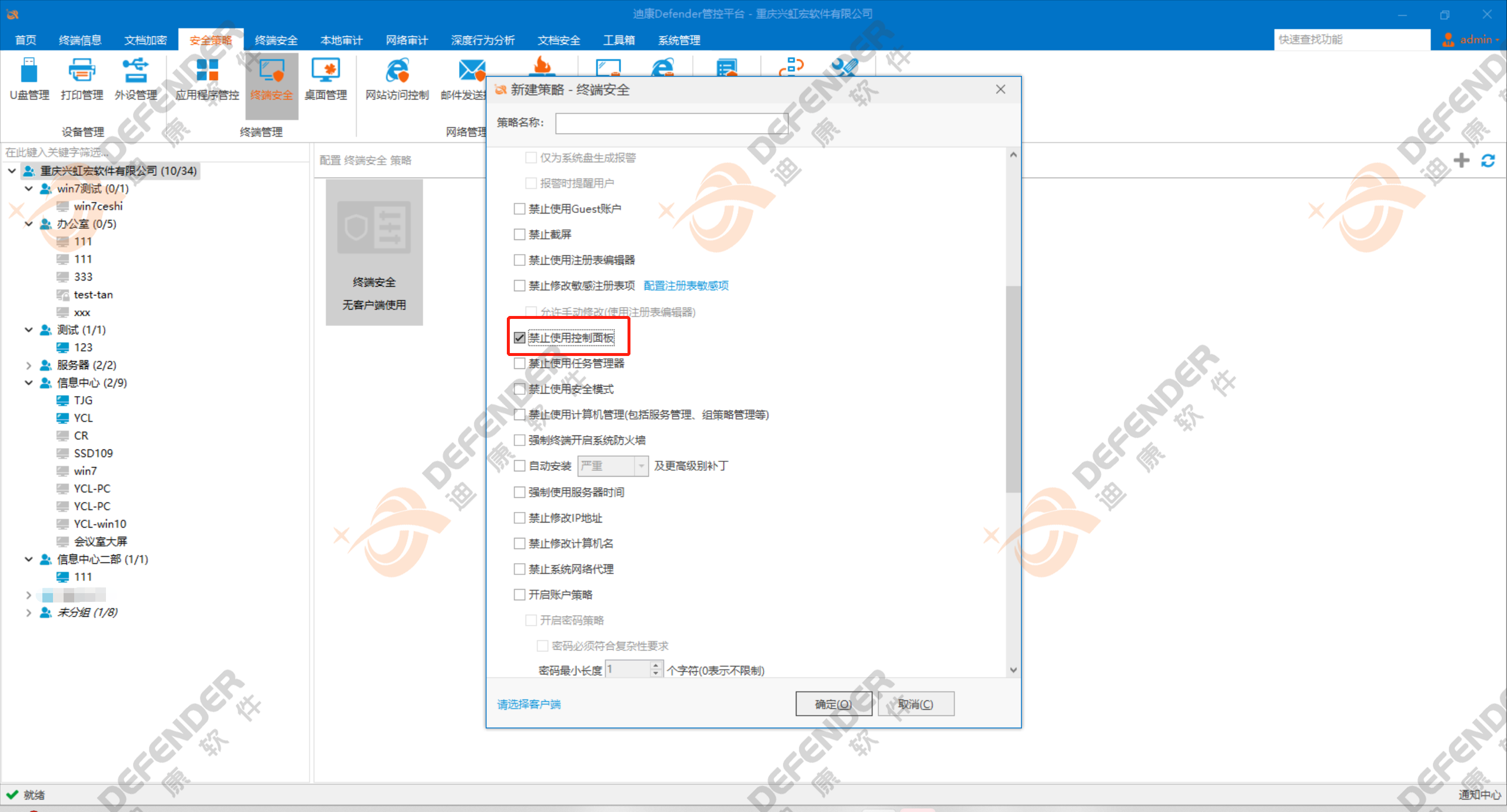
Task: Click 请选择客户端 link
Action: click(529, 704)
